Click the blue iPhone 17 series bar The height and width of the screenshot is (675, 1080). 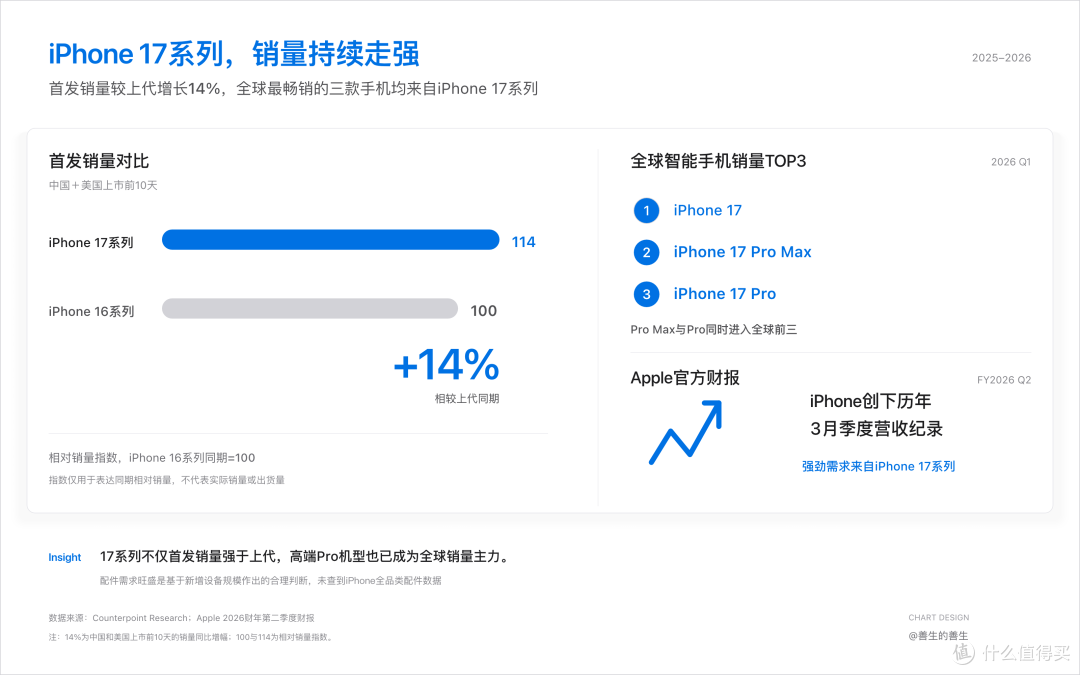[331, 240]
